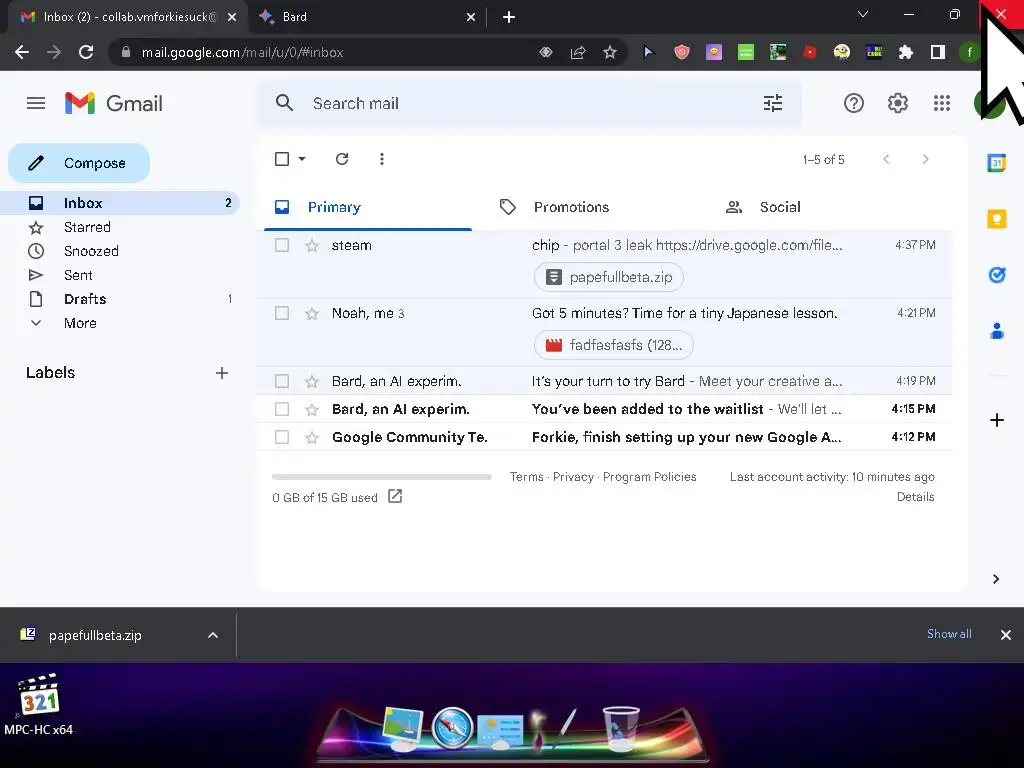Get add-ons plus icon in side panel
This screenshot has width=1024, height=768.
pos(997,420)
